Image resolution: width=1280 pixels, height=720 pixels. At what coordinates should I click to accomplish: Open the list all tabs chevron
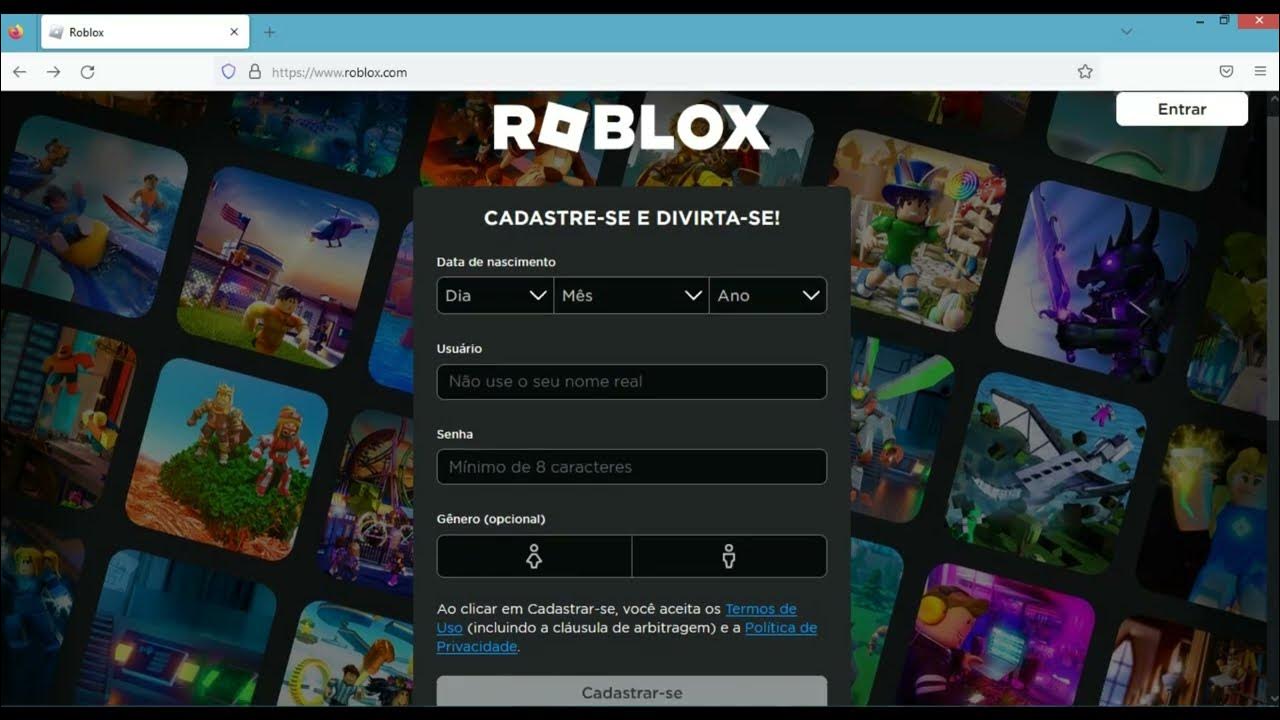(x=1127, y=32)
